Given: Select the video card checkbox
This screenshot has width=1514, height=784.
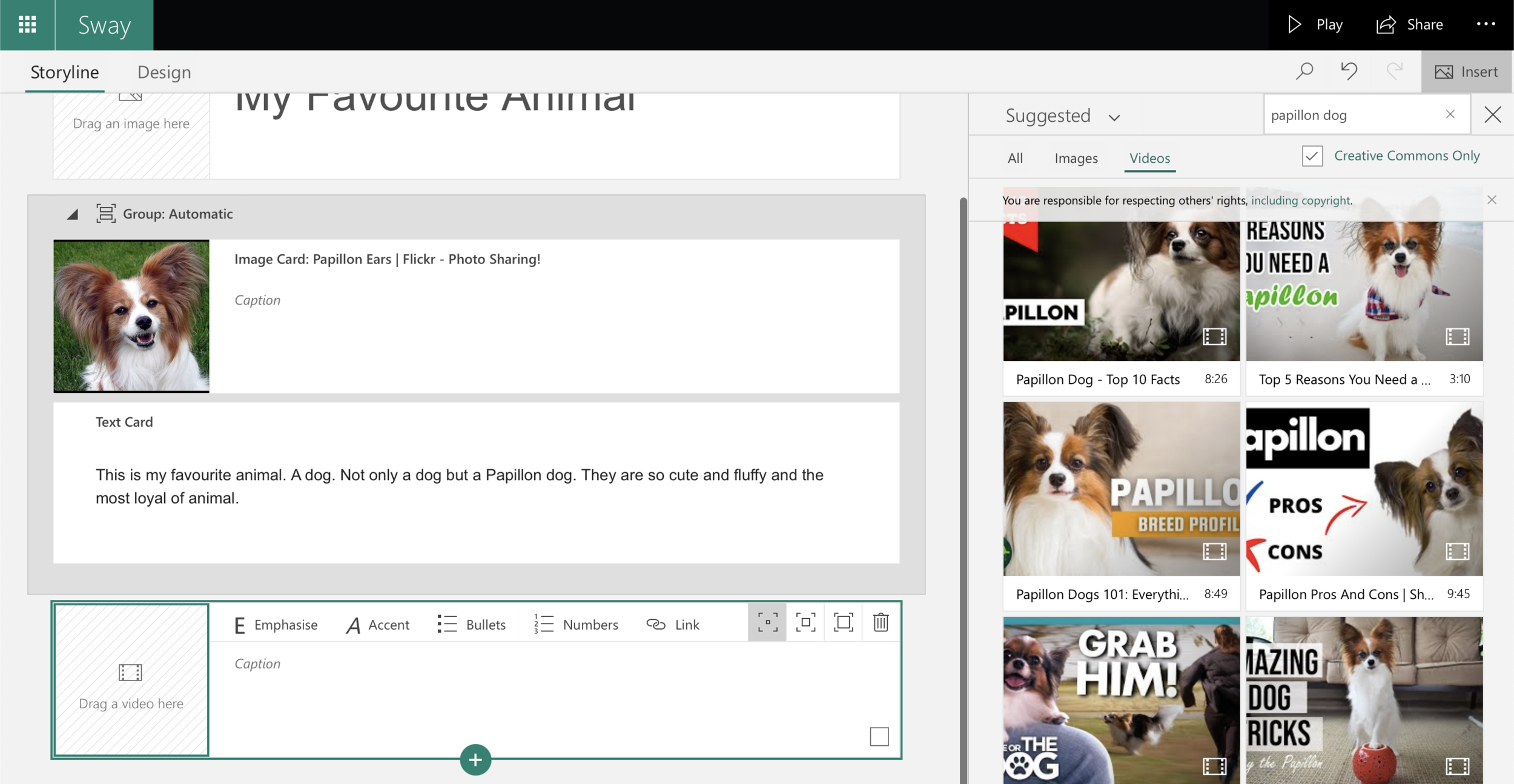Looking at the screenshot, I should 879,737.
